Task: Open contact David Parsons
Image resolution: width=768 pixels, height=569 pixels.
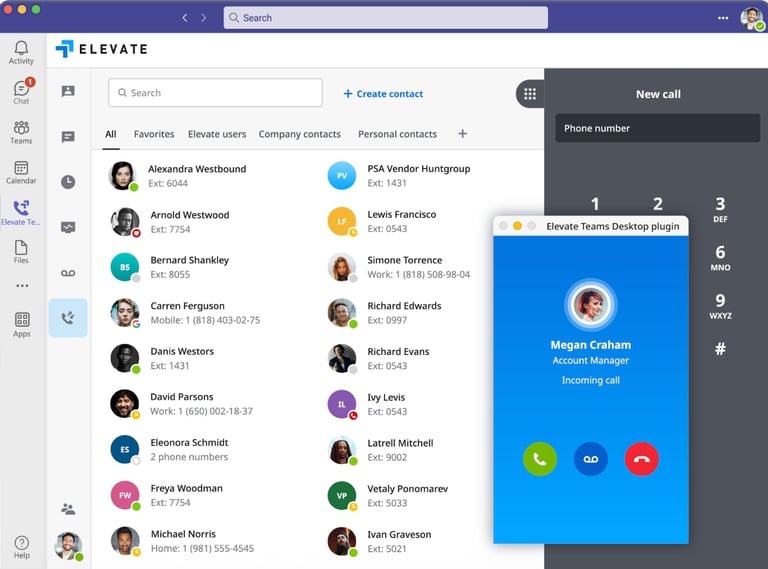Action: point(181,403)
